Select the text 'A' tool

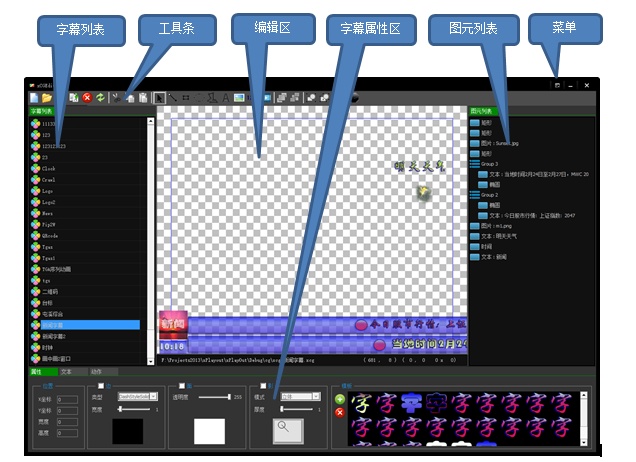224,97
